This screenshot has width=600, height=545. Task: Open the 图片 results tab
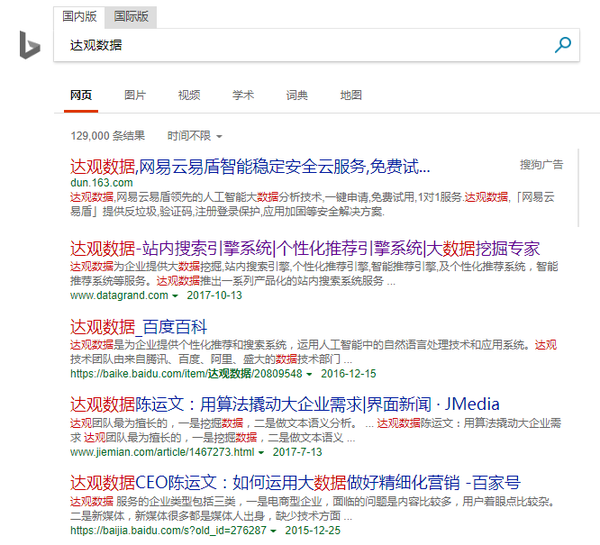click(135, 95)
